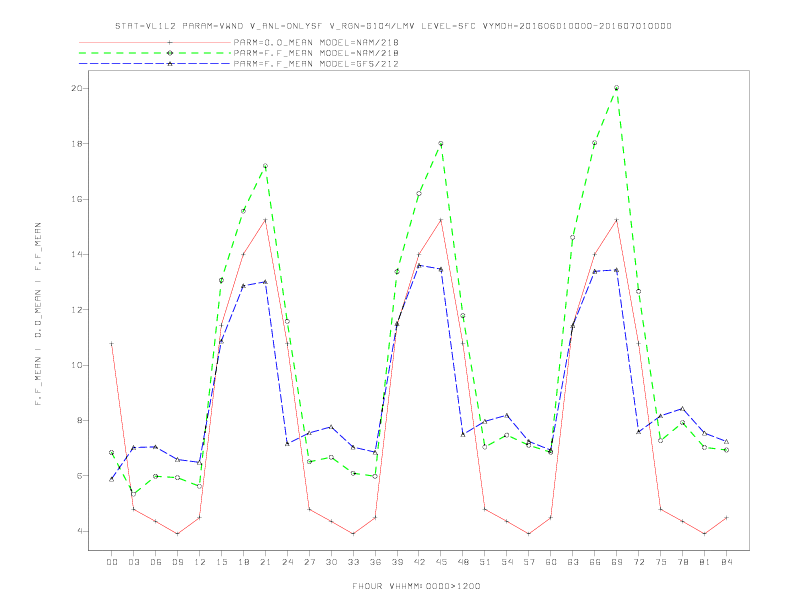Image resolution: width=792 pixels, height=612 pixels.
Task: Click y-axis tick label 10
Action: [76, 365]
